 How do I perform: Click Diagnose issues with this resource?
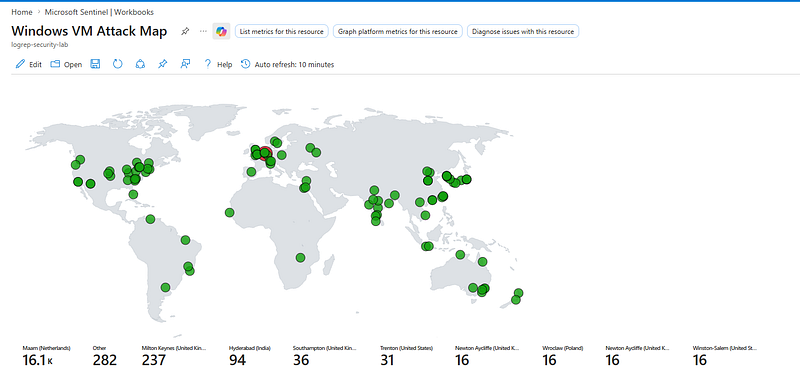tap(523, 31)
